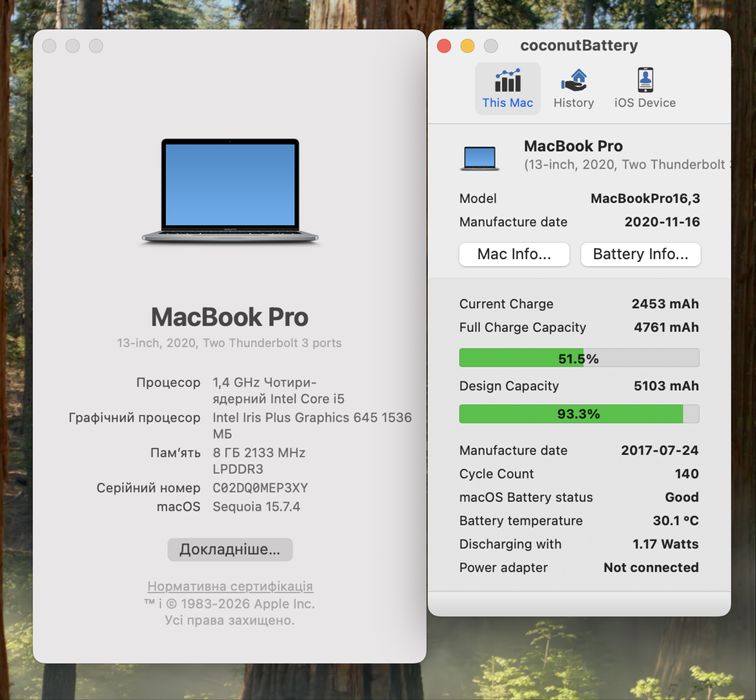The image size is (756, 700).
Task: Click the 8 ГБ 2133 MHz memory text
Action: [259, 461]
